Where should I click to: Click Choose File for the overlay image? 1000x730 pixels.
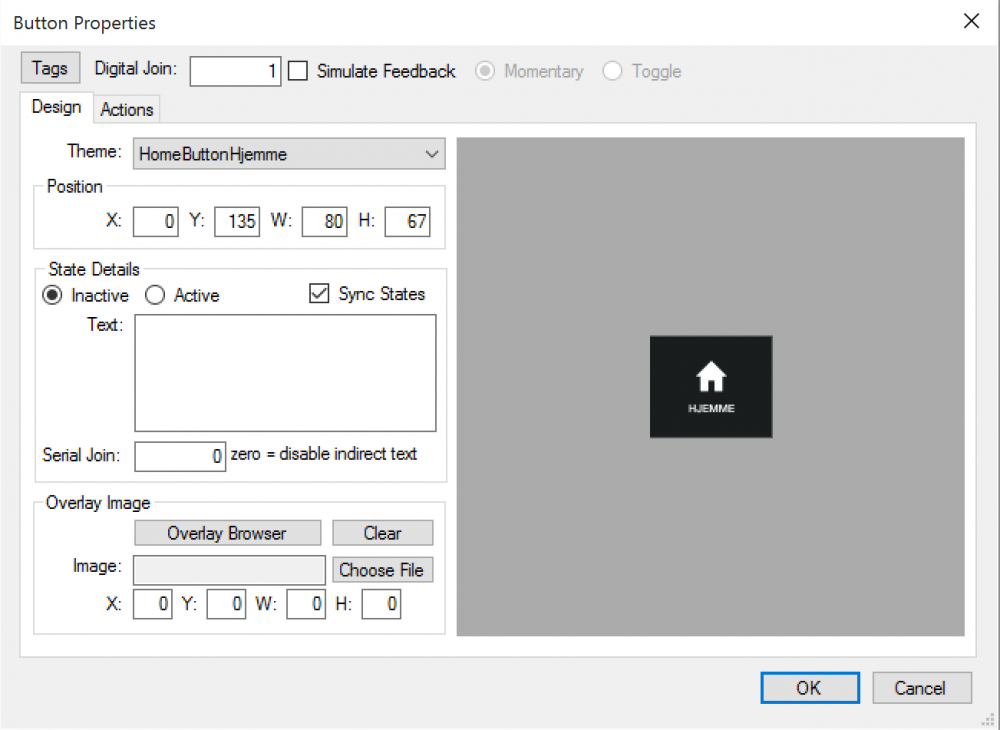(382, 570)
